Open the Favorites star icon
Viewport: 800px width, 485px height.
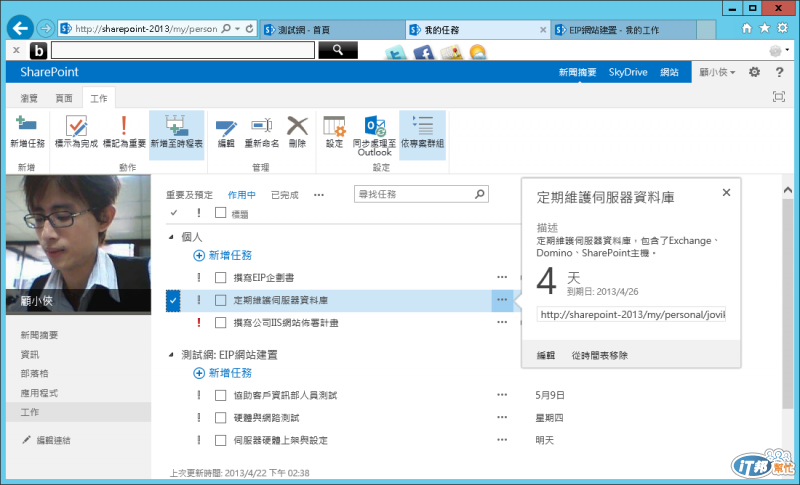[764, 28]
